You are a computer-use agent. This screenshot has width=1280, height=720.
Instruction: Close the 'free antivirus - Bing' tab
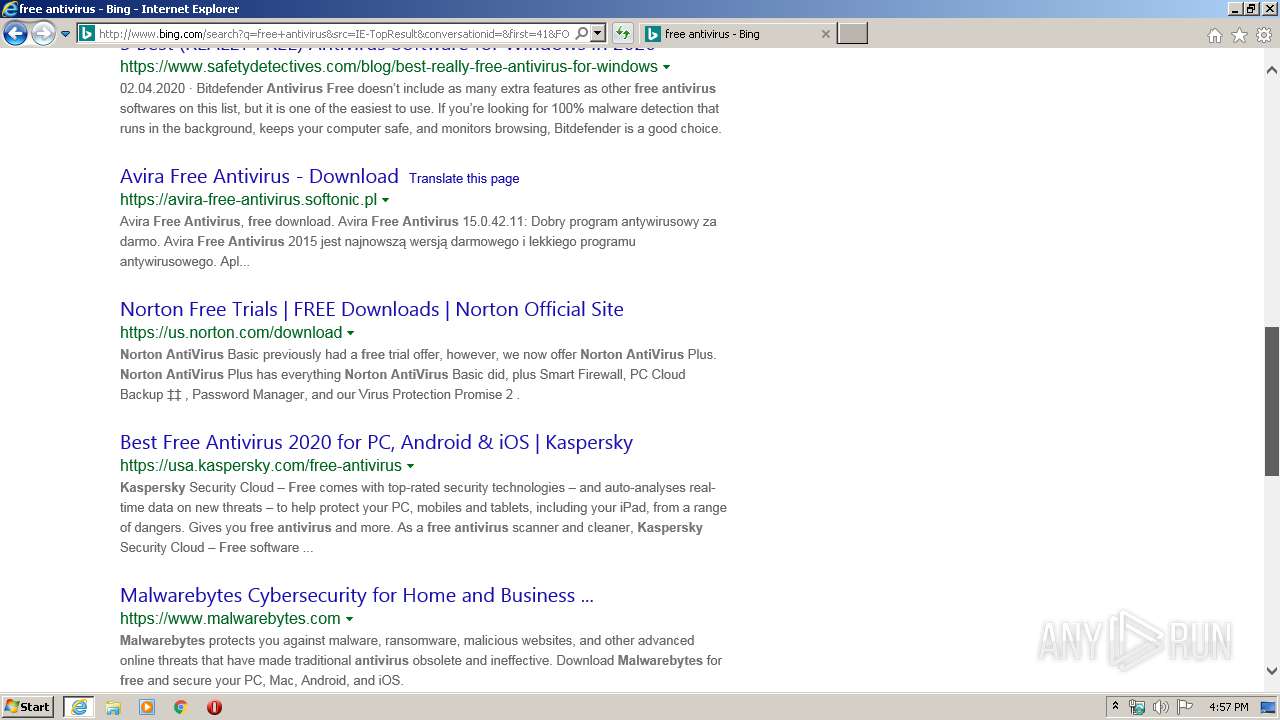825,34
